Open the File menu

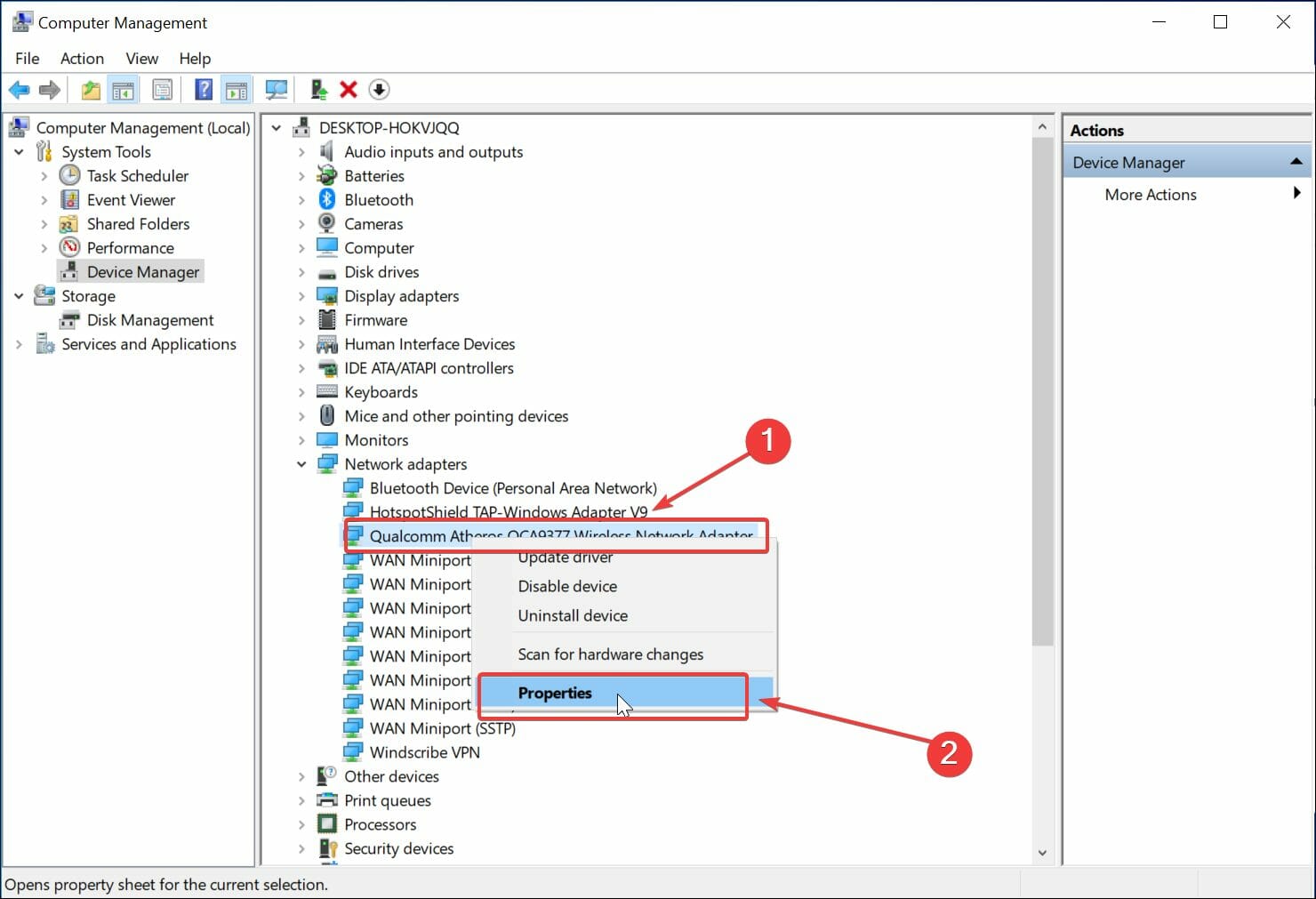tap(28, 59)
